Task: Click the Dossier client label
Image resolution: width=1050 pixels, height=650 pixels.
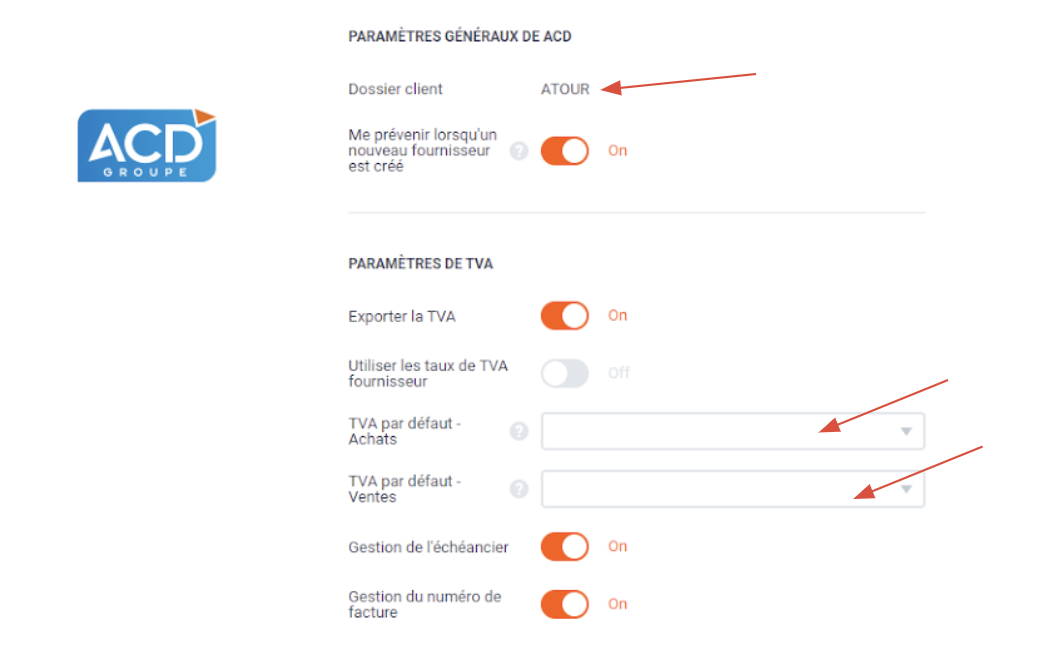Action: coord(395,89)
